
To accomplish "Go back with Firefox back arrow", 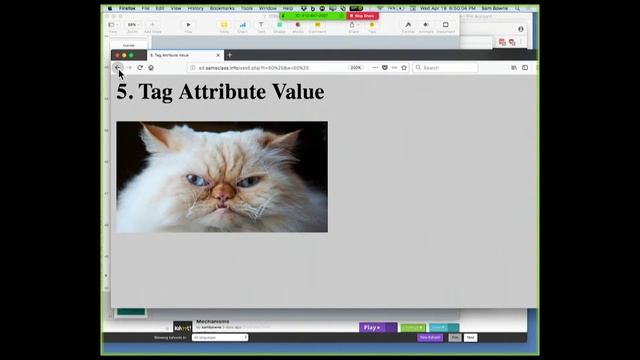I will pos(118,67).
